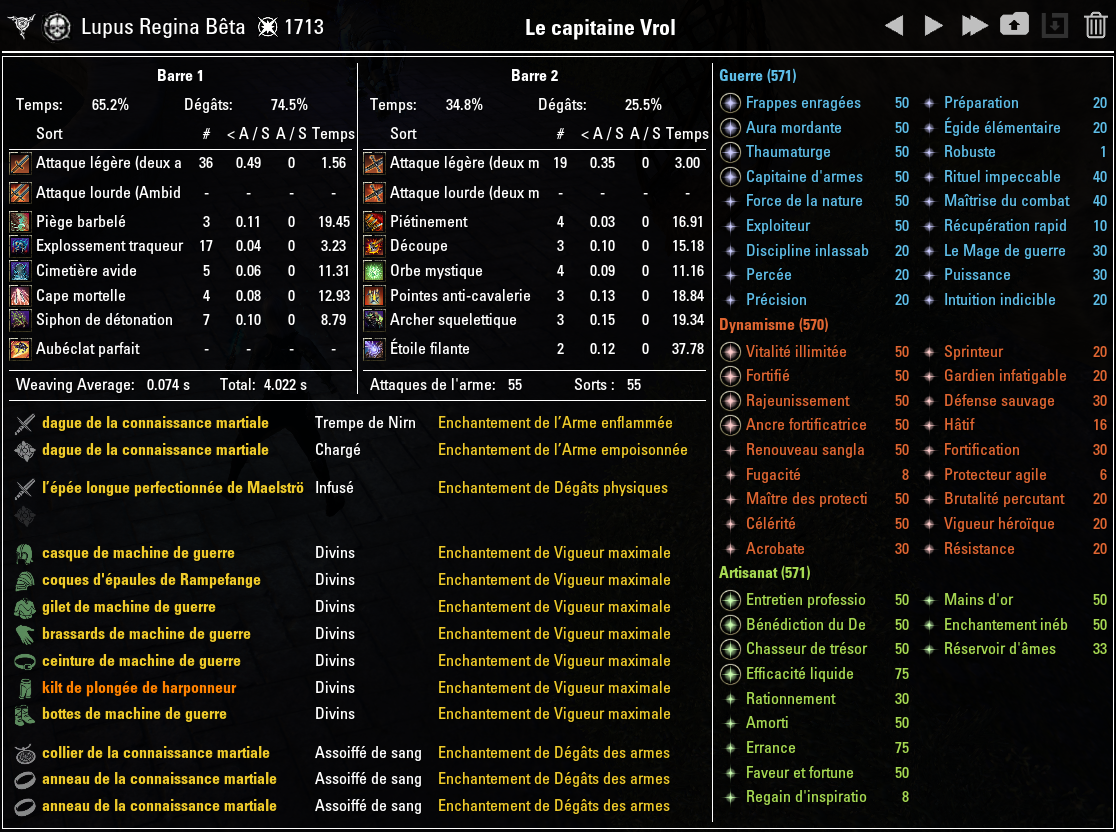Image resolution: width=1116 pixels, height=832 pixels.
Task: Click the Barre 2 heavy attack icon
Action: pyautogui.click(x=374, y=192)
